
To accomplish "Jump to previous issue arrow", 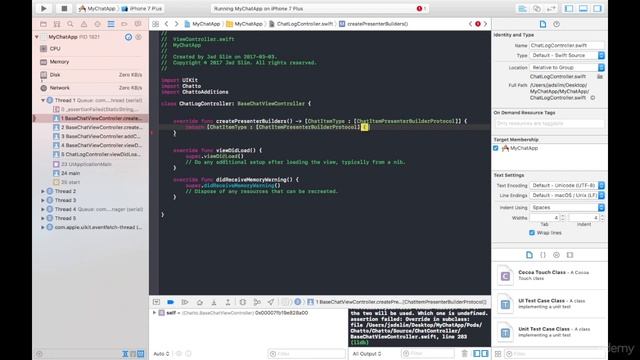I will [471, 24].
